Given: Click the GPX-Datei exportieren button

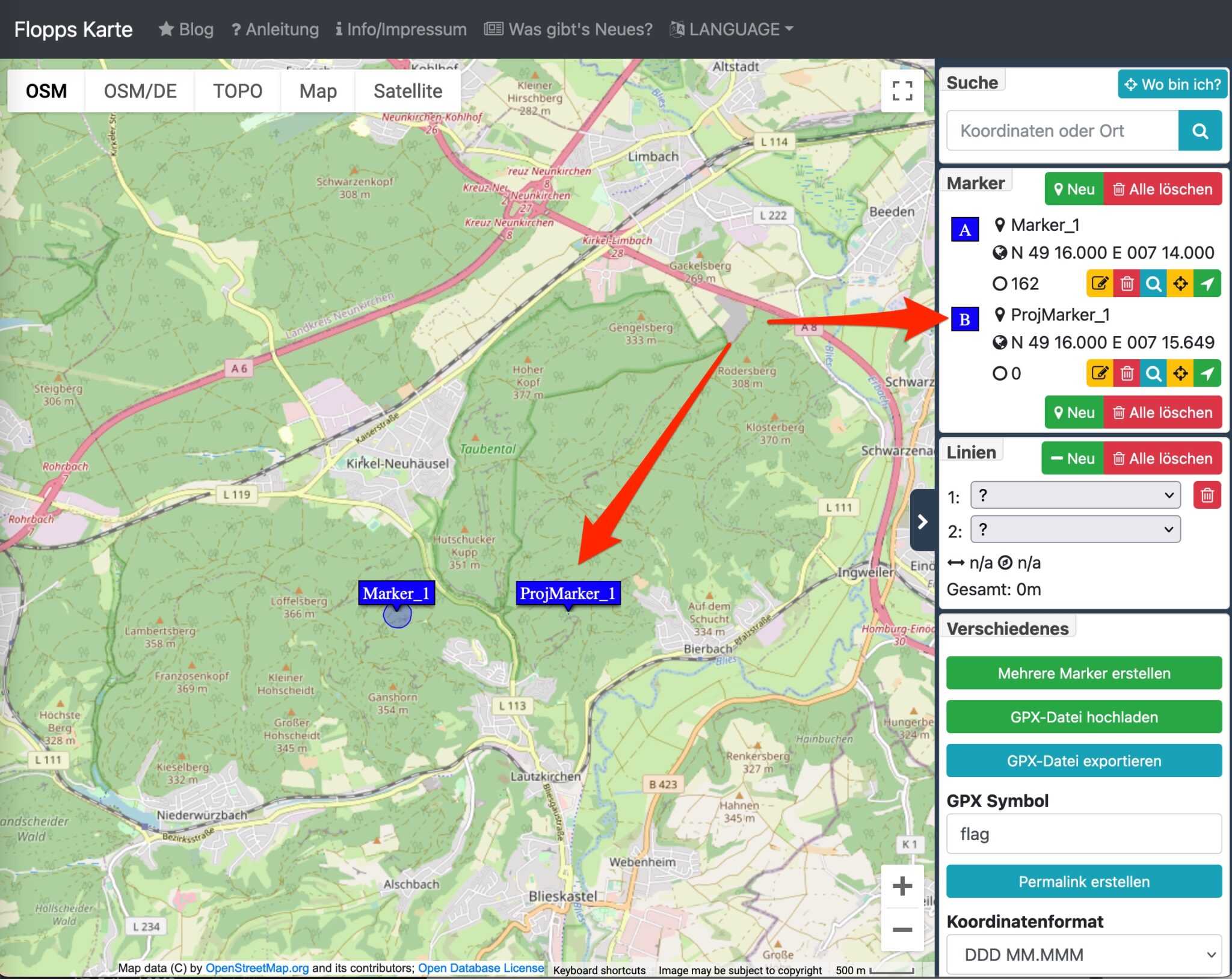Looking at the screenshot, I should [1083, 761].
